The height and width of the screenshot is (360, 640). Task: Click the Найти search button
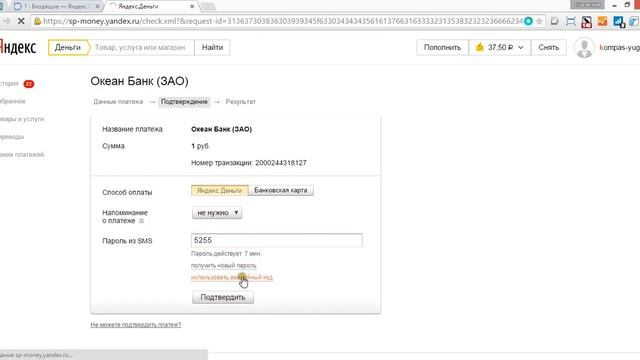tap(212, 47)
